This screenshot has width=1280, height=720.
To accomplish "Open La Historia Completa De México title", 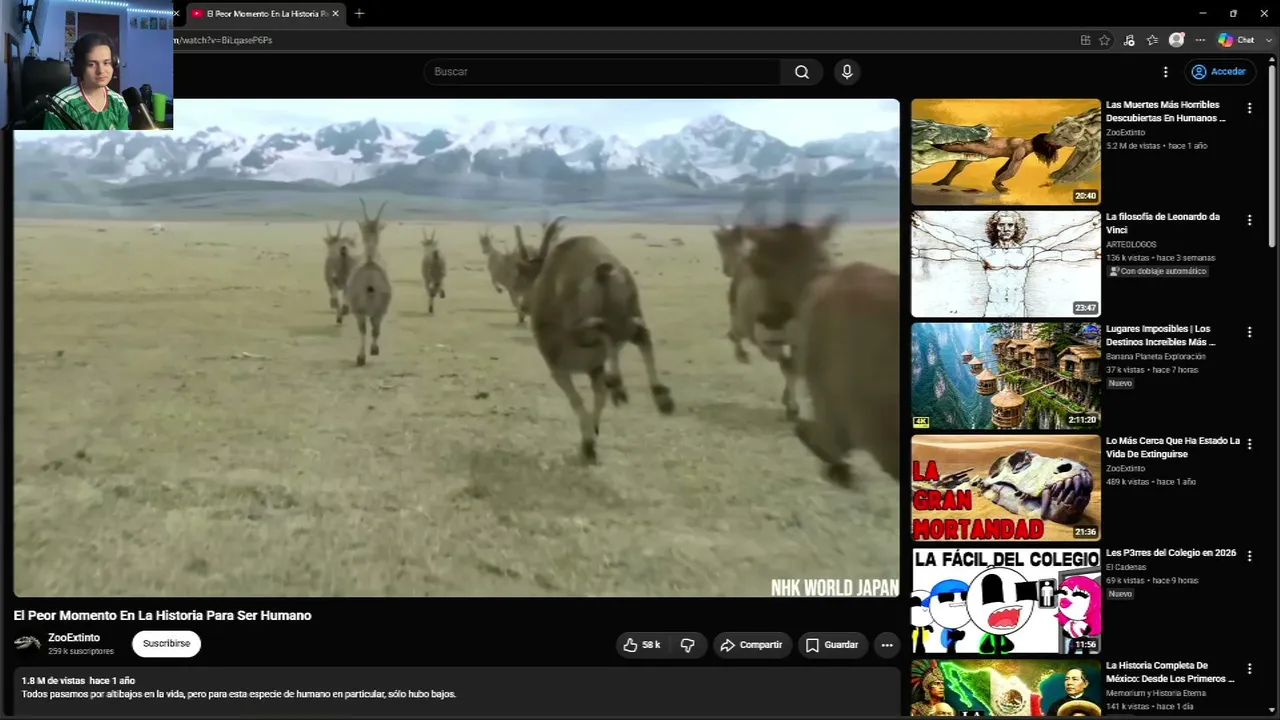I will click(1170, 672).
